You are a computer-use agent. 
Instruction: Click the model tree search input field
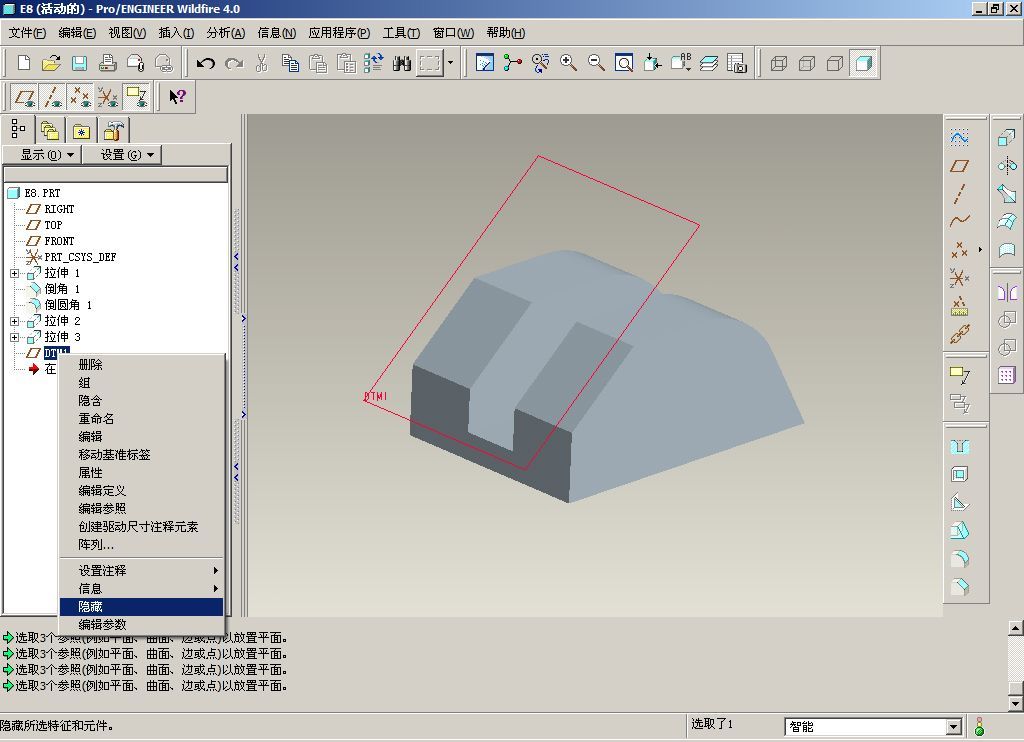point(116,174)
